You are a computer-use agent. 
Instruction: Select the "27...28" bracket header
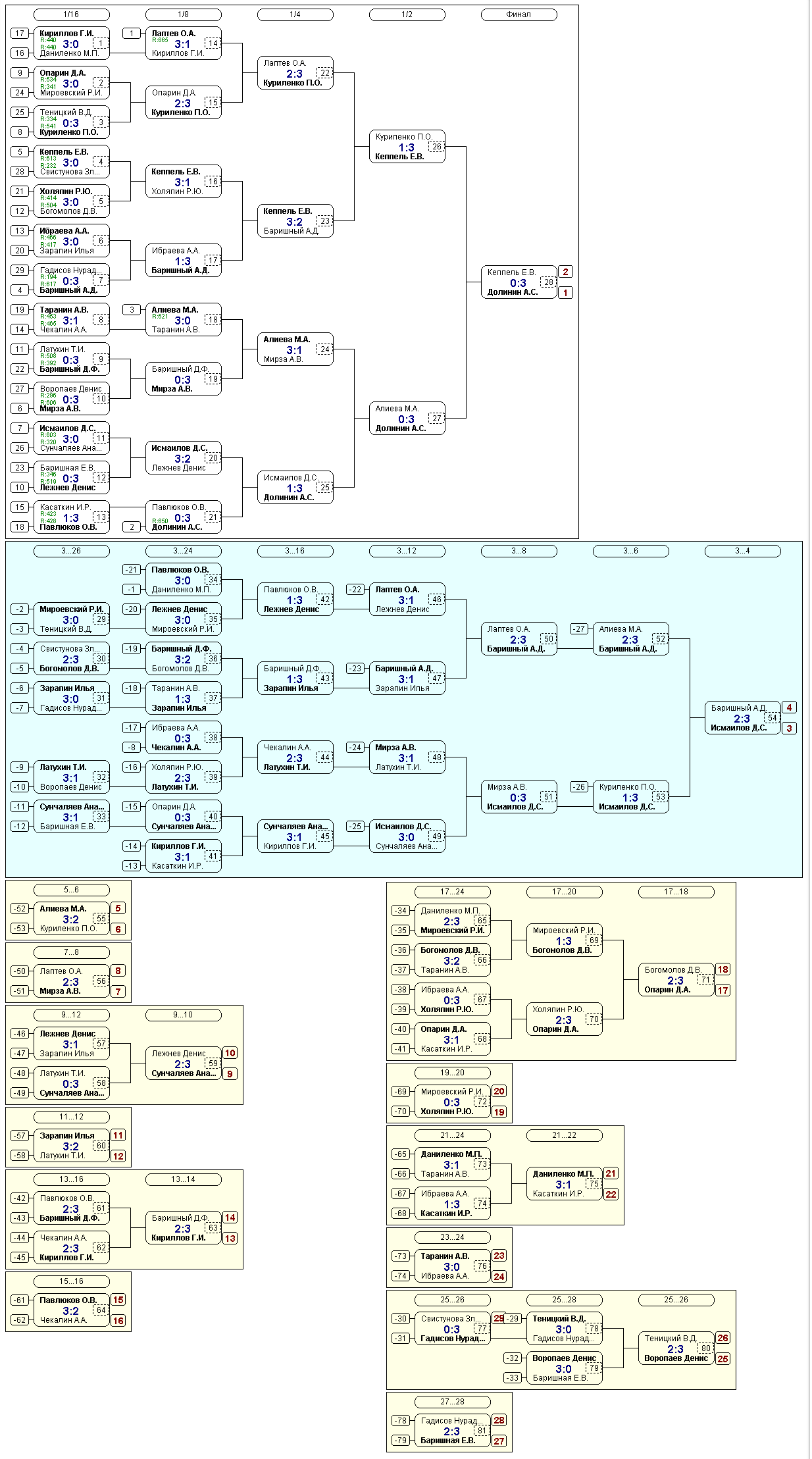point(452,1402)
